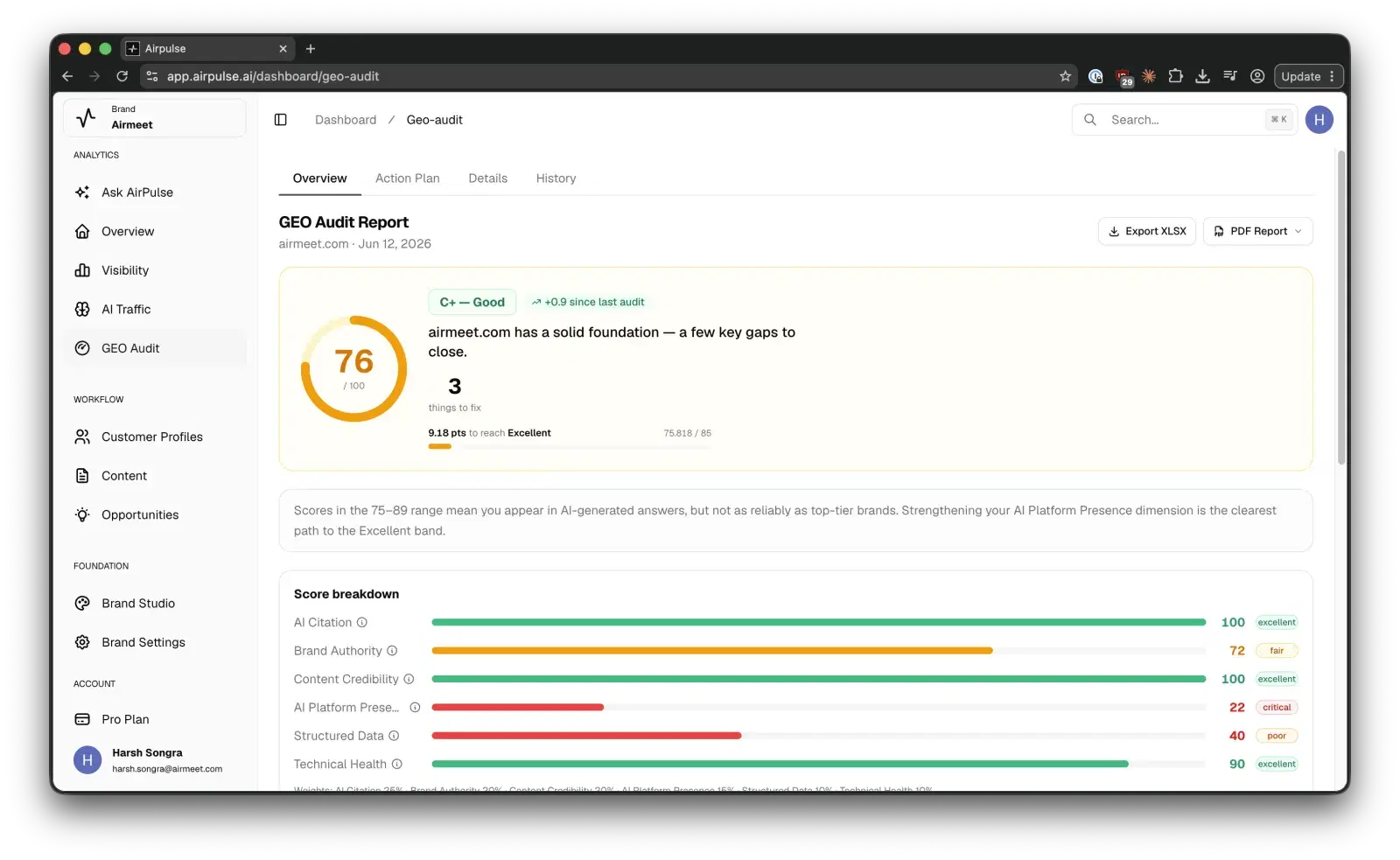This screenshot has width=1400, height=860.
Task: Click the info icon next to Content Credibility
Action: point(409,679)
